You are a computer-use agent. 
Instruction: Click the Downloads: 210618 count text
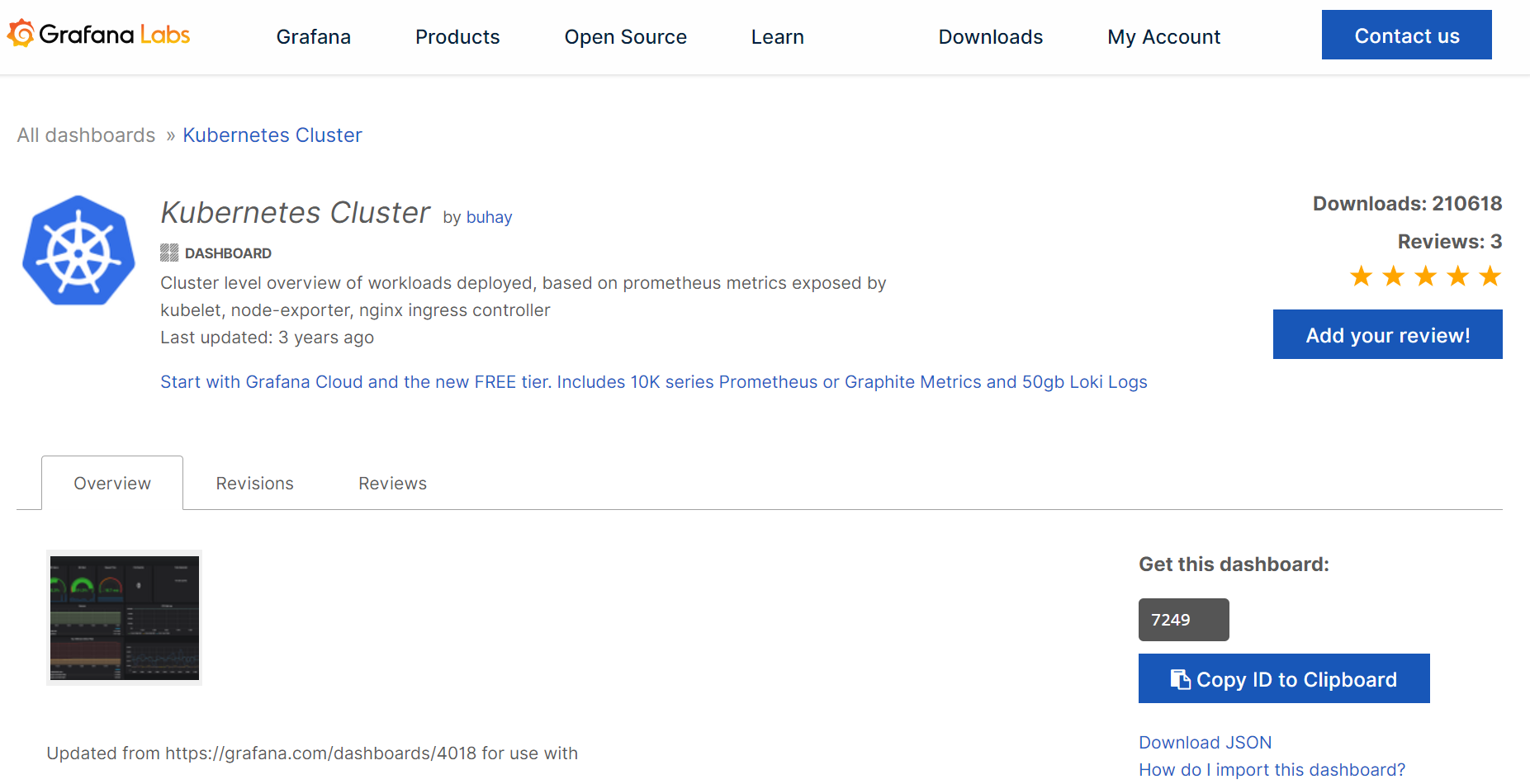tap(1408, 204)
